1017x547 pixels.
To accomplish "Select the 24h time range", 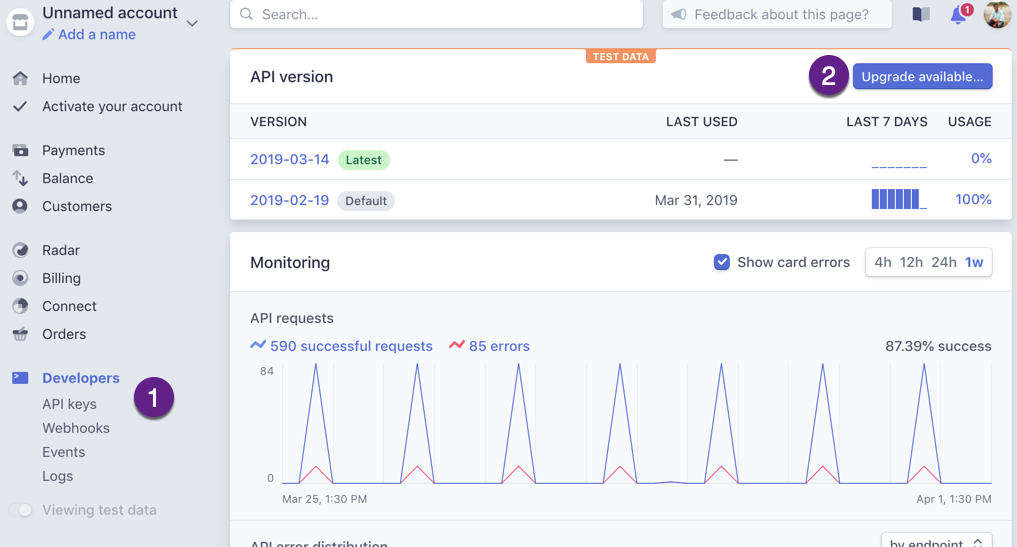I will (x=944, y=262).
